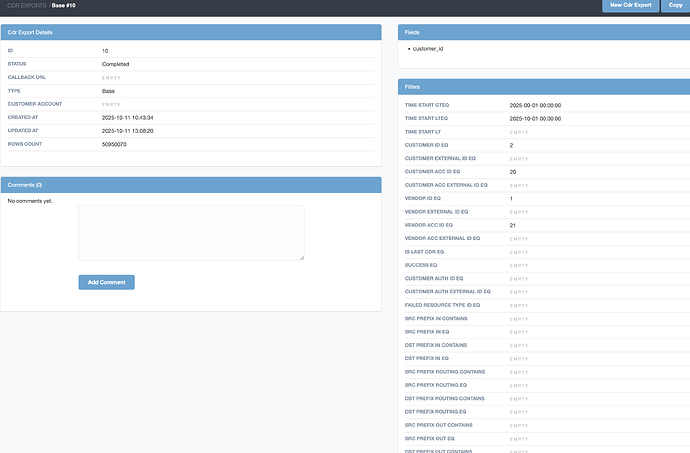Focus the comment text area
The image size is (690, 453).
(x=191, y=233)
